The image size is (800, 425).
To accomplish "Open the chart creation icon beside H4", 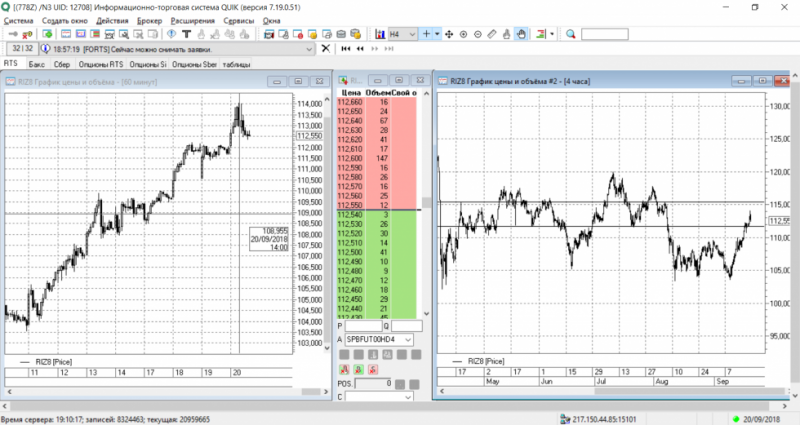I will pos(380,34).
